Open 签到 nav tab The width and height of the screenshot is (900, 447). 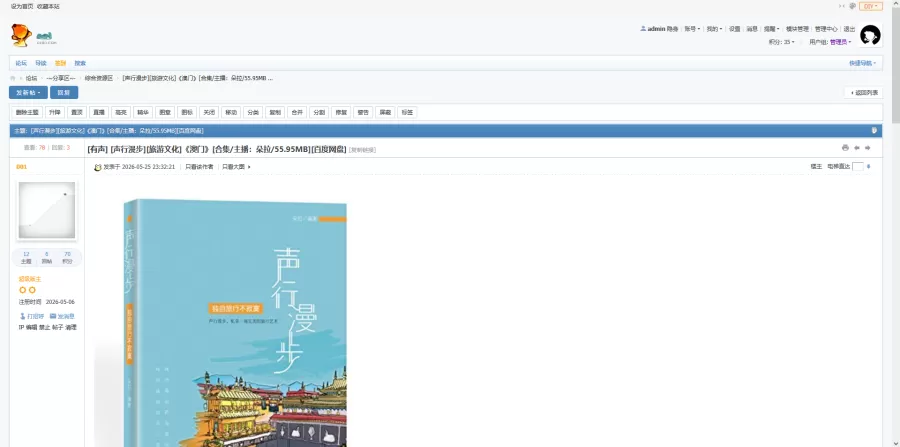click(x=60, y=63)
